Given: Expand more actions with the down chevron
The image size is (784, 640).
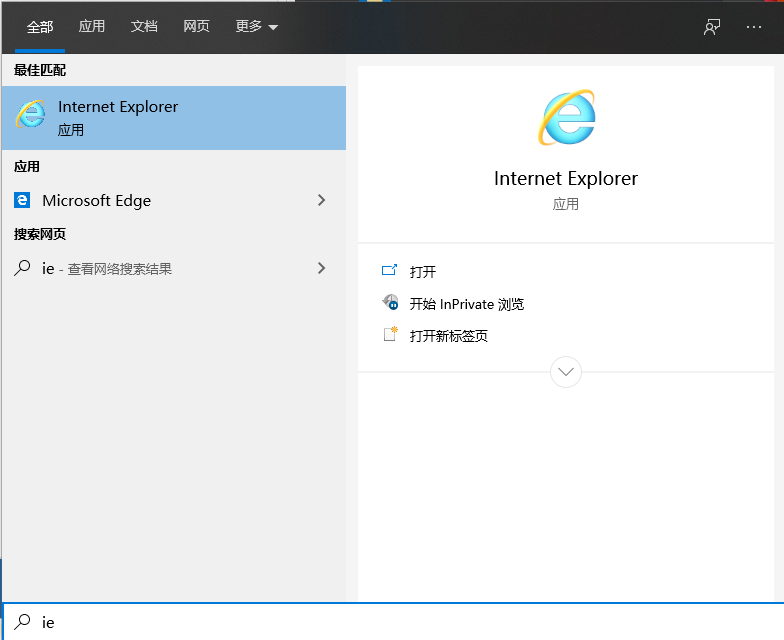Looking at the screenshot, I should (566, 372).
